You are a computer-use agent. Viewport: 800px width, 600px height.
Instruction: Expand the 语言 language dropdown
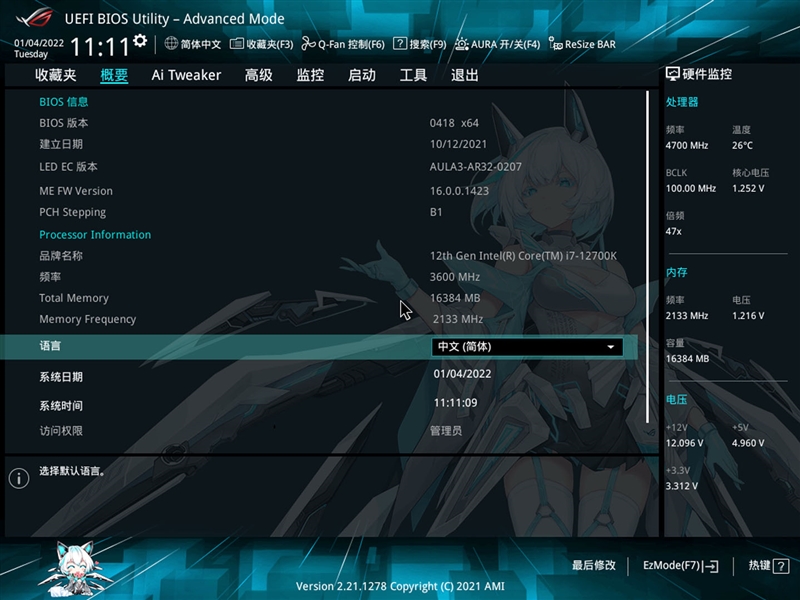(527, 347)
